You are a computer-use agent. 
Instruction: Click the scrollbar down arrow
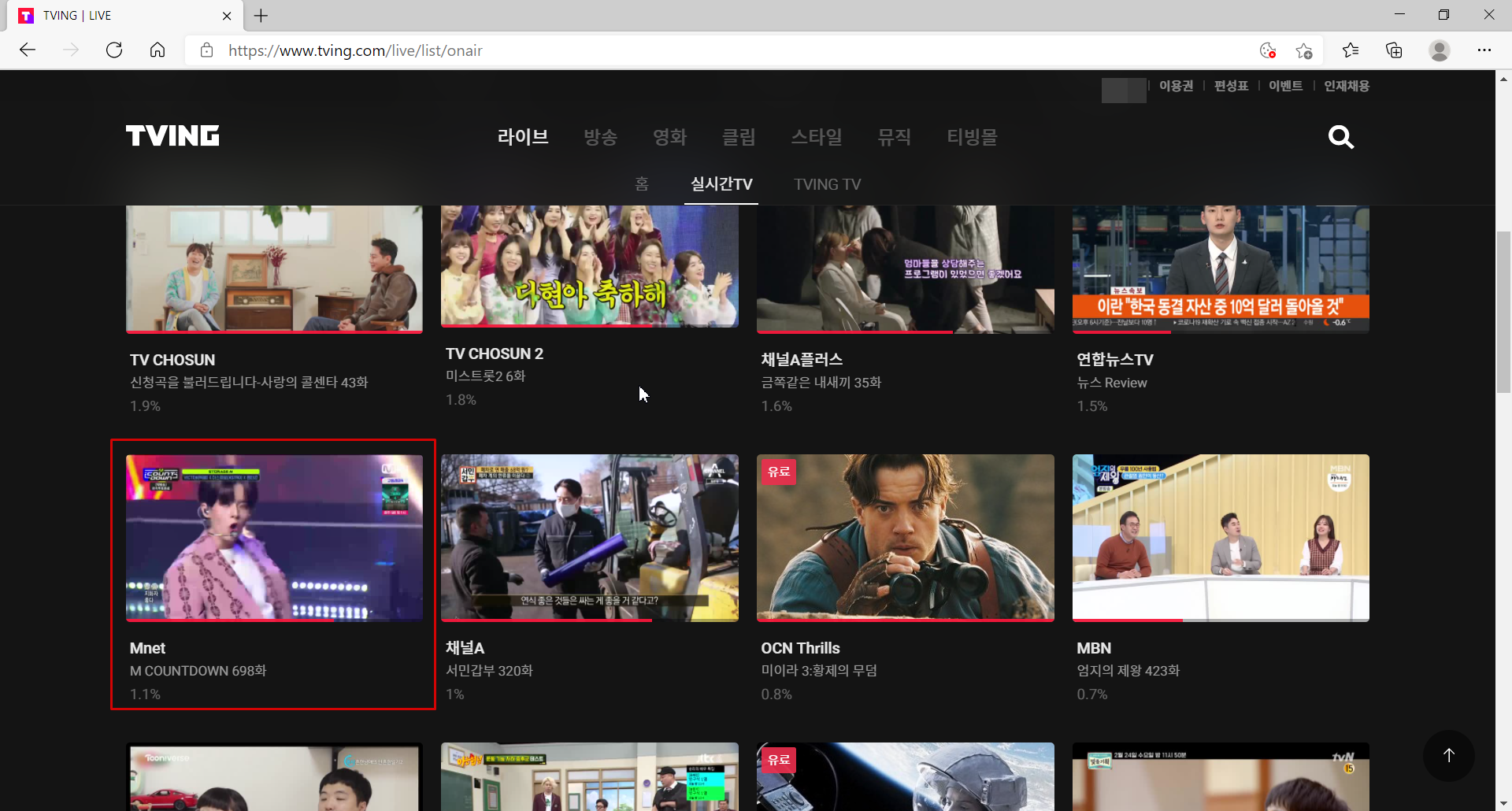[x=1503, y=803]
